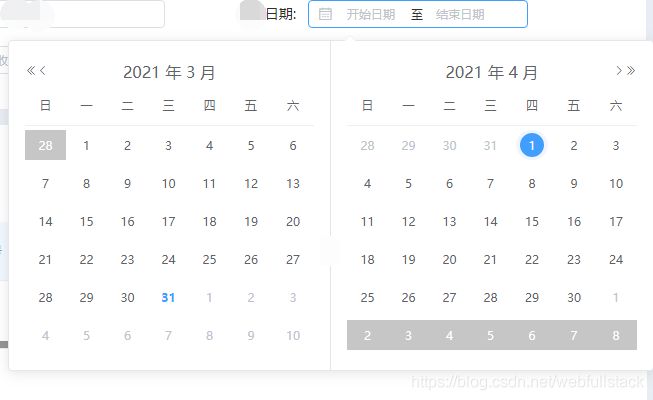Pick April 13 in right calendar
Viewport: 653px width, 400px height.
tap(449, 221)
